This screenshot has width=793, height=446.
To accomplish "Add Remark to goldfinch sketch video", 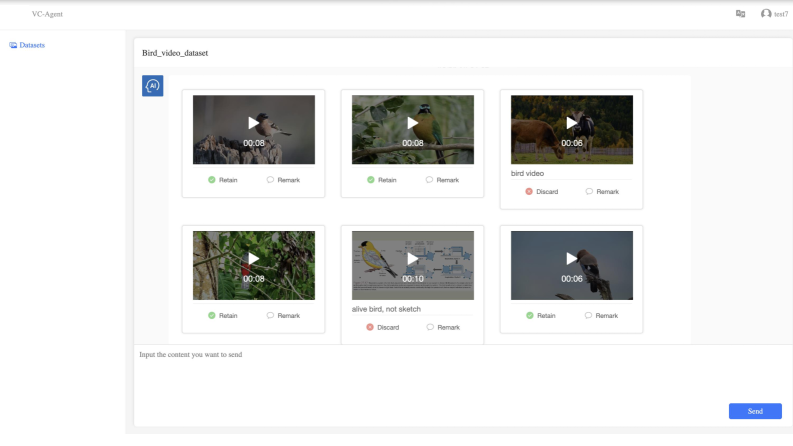I will [x=443, y=328].
